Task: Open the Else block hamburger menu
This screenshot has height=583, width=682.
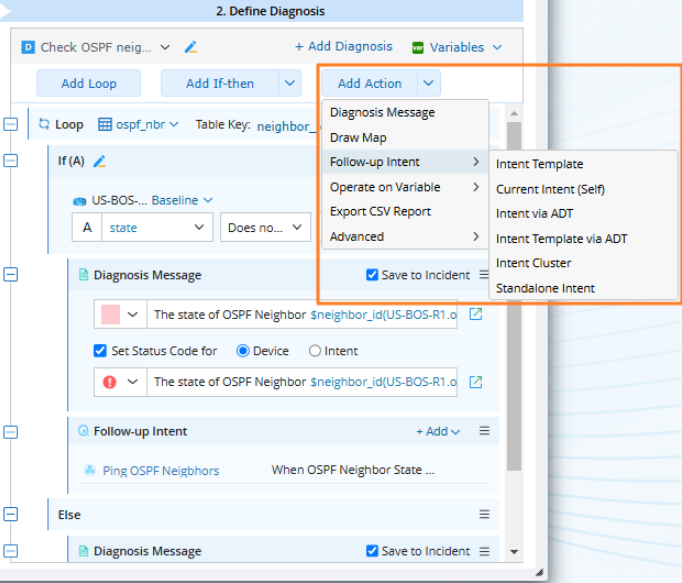Action: coord(484,514)
